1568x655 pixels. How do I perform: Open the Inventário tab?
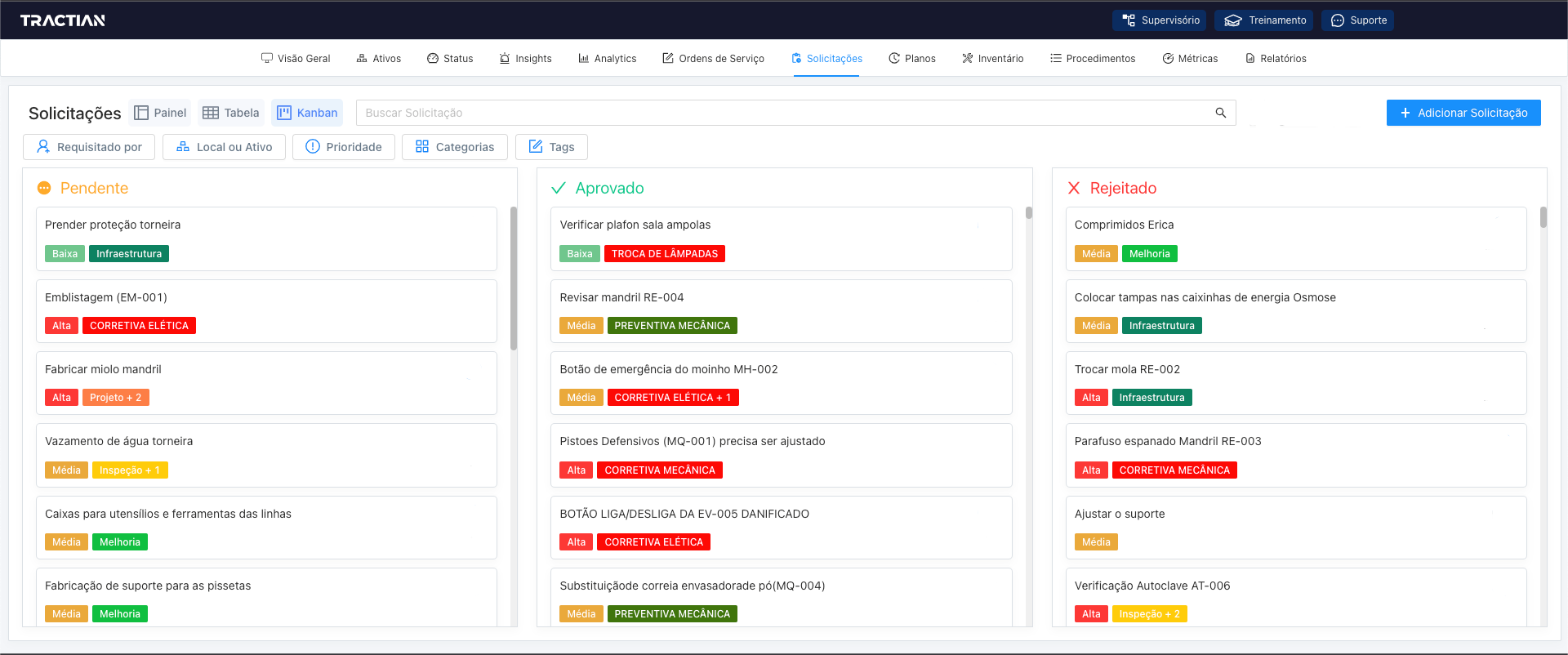point(992,59)
